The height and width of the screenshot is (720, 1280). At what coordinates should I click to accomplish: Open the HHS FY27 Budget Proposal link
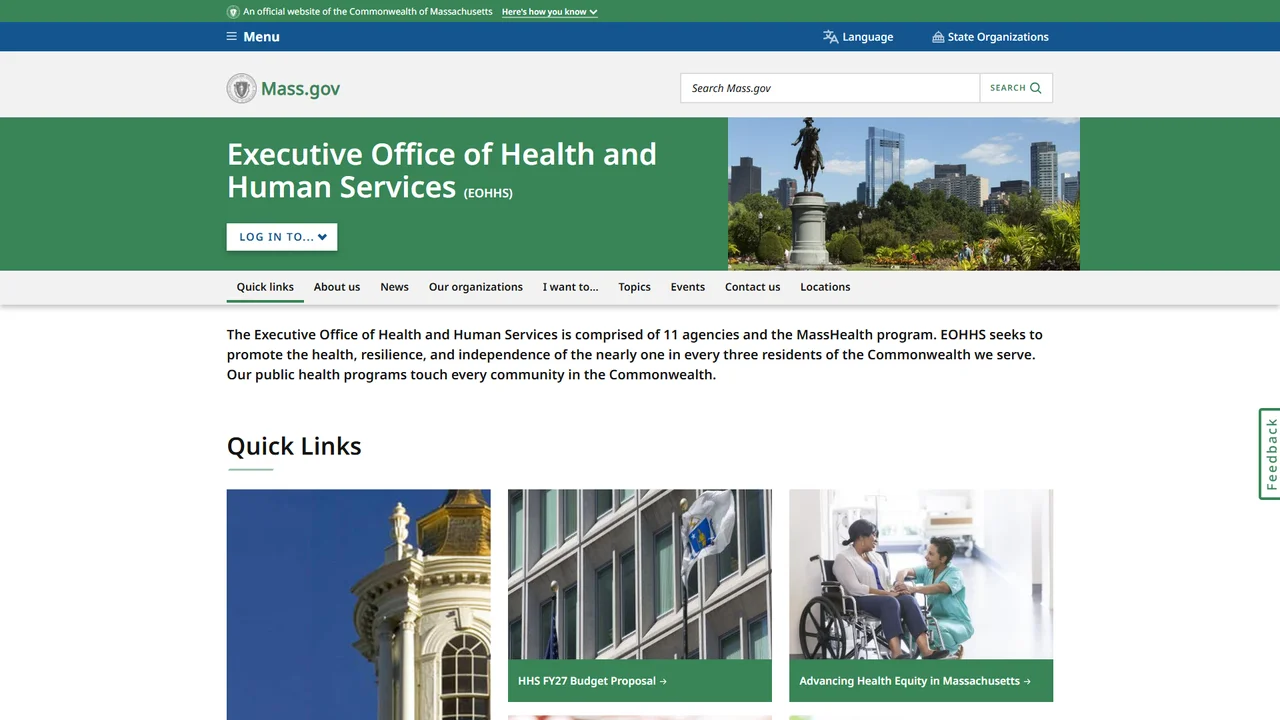coord(592,681)
